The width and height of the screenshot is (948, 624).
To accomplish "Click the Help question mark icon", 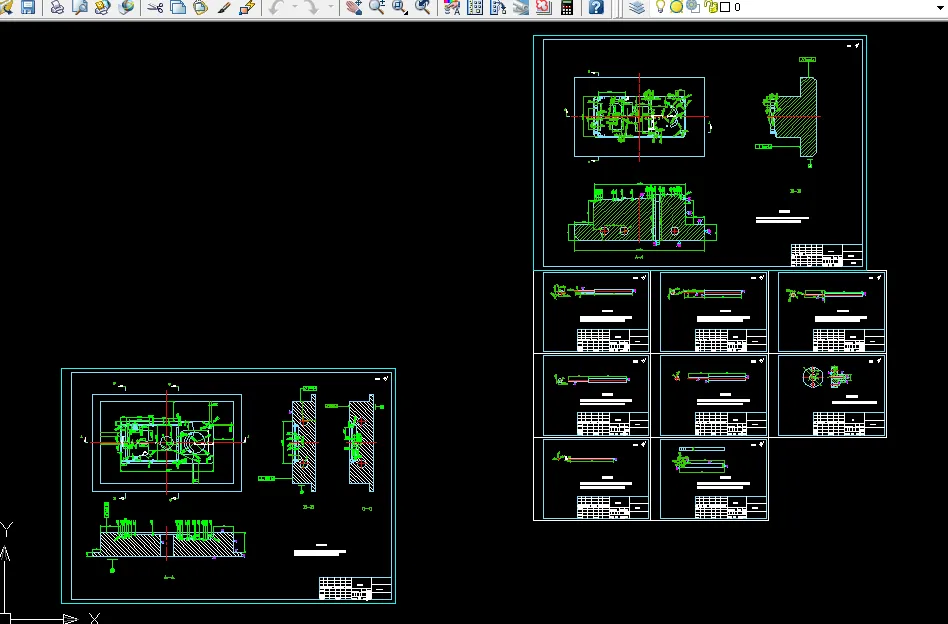I will click(x=596, y=7).
